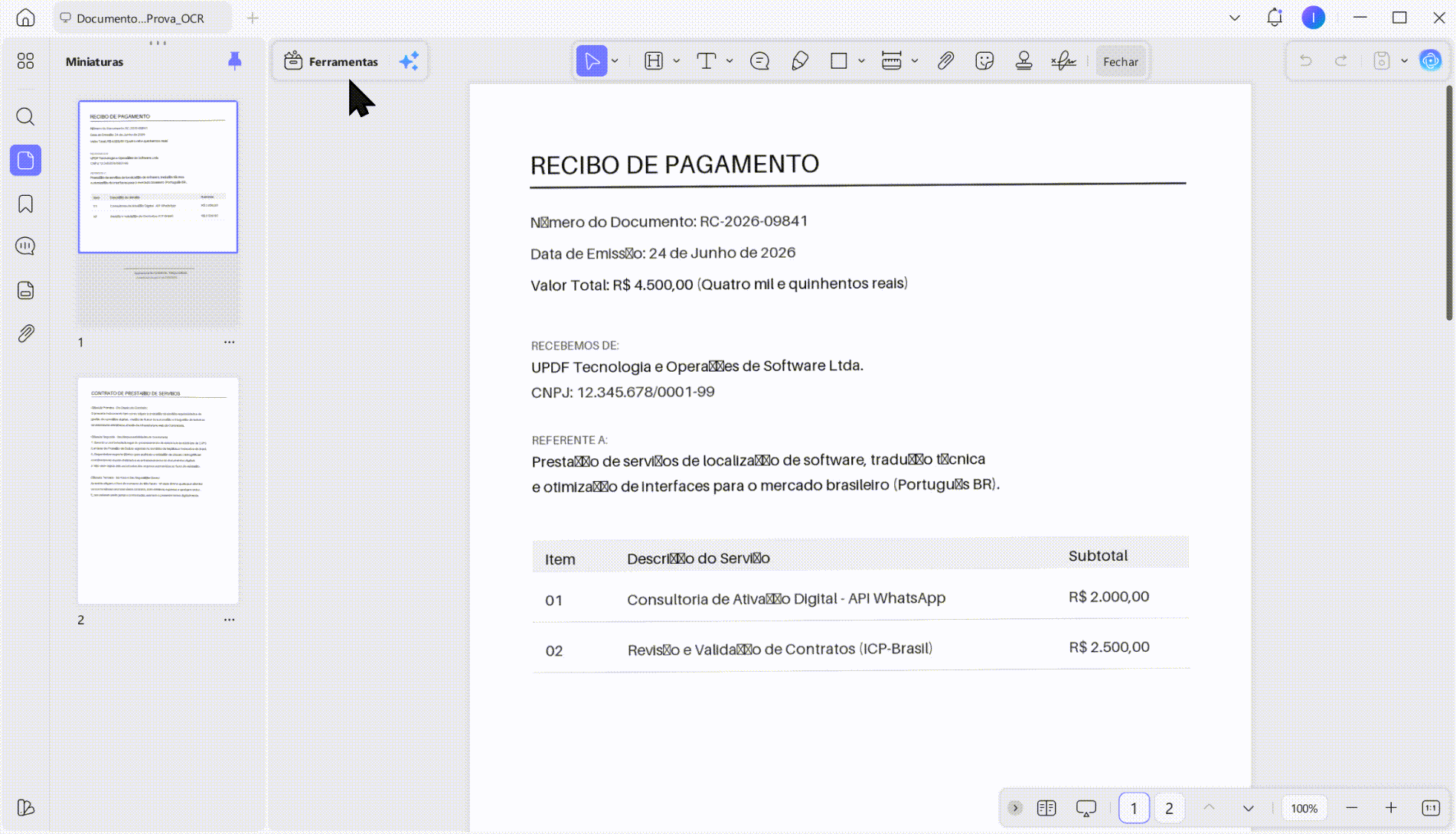The width and height of the screenshot is (1456, 834).
Task: Fit page to actual size icon
Action: pos(1431,808)
